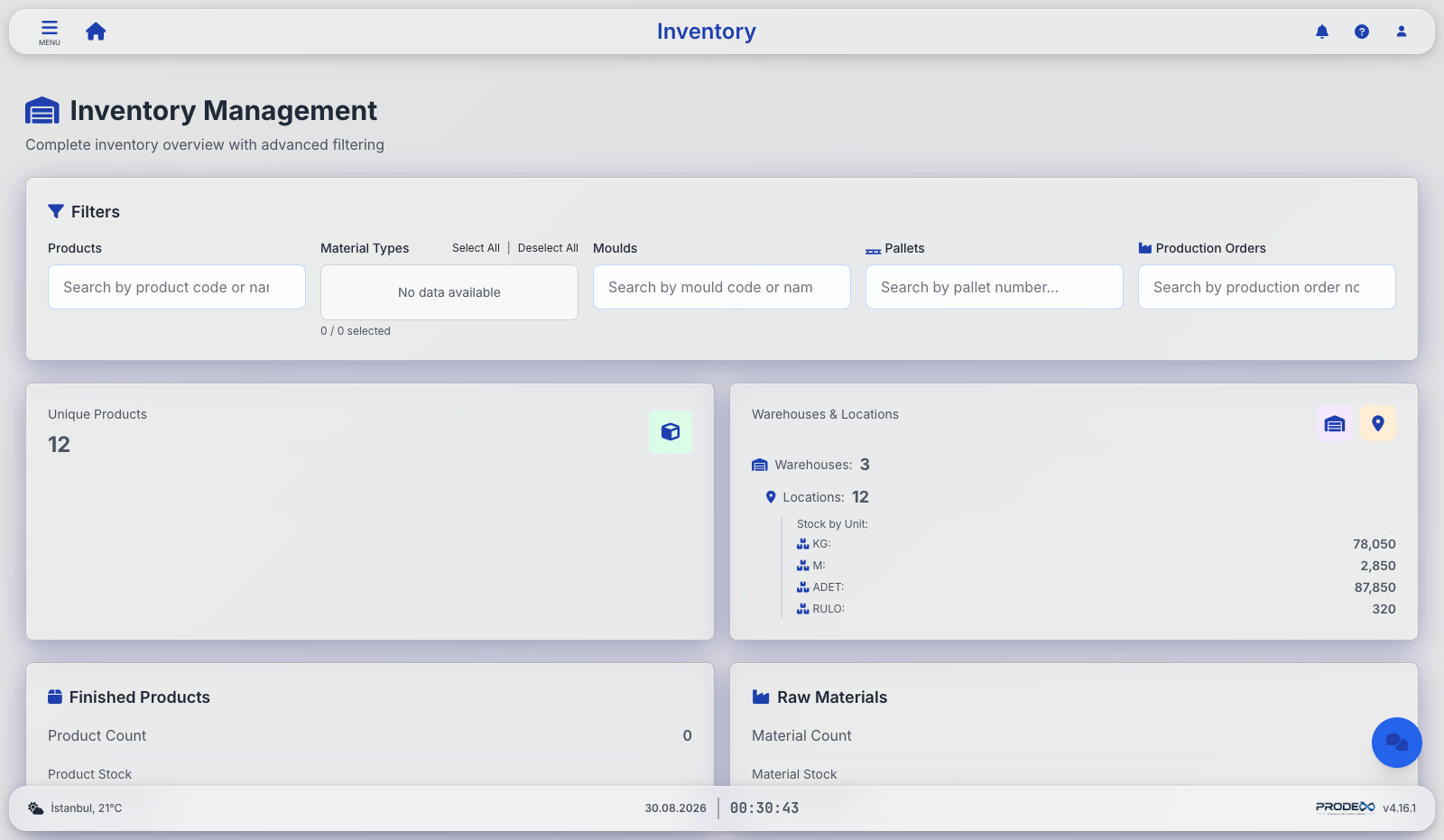Click the Inventory title in top bar
Screen dimensions: 1444x840
[707, 32]
